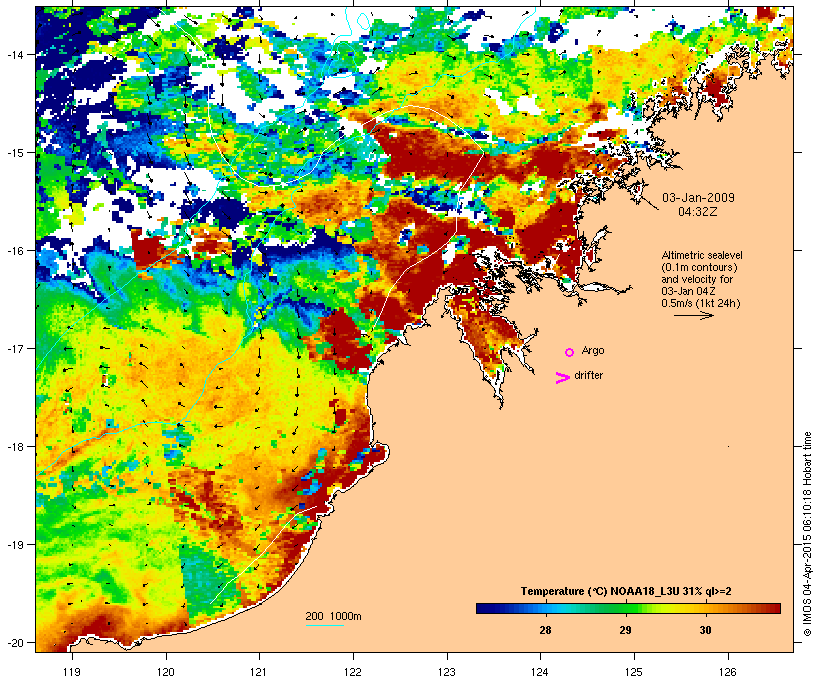Click the latitude label '-19'
This screenshot has width=820, height=680.
click(13, 545)
